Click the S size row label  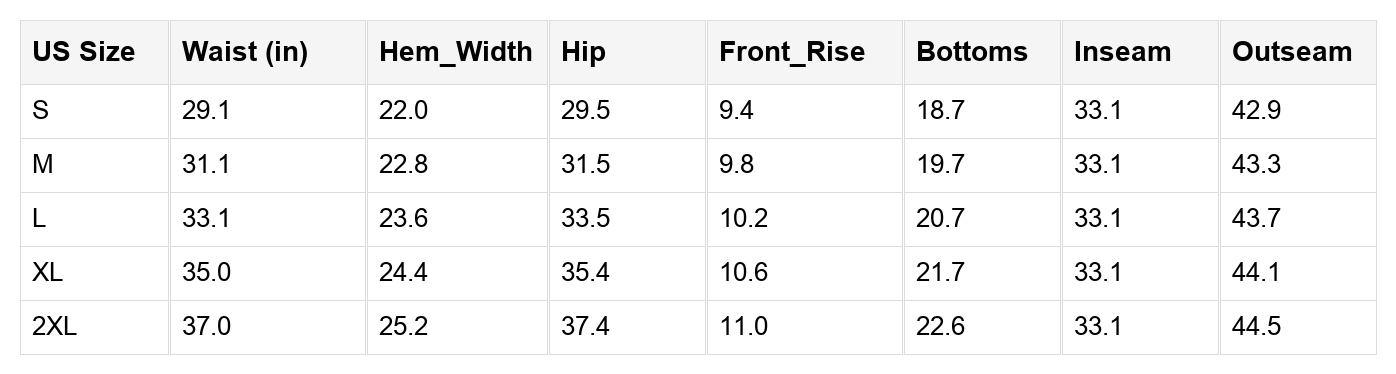tap(94, 111)
